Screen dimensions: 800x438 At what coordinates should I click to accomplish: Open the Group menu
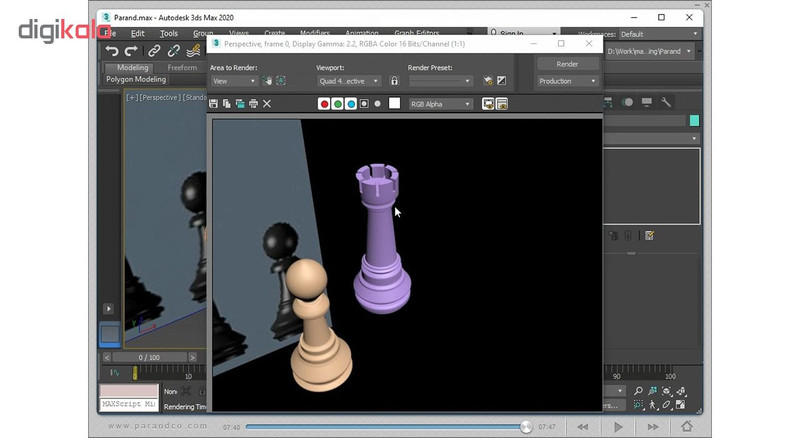click(203, 33)
